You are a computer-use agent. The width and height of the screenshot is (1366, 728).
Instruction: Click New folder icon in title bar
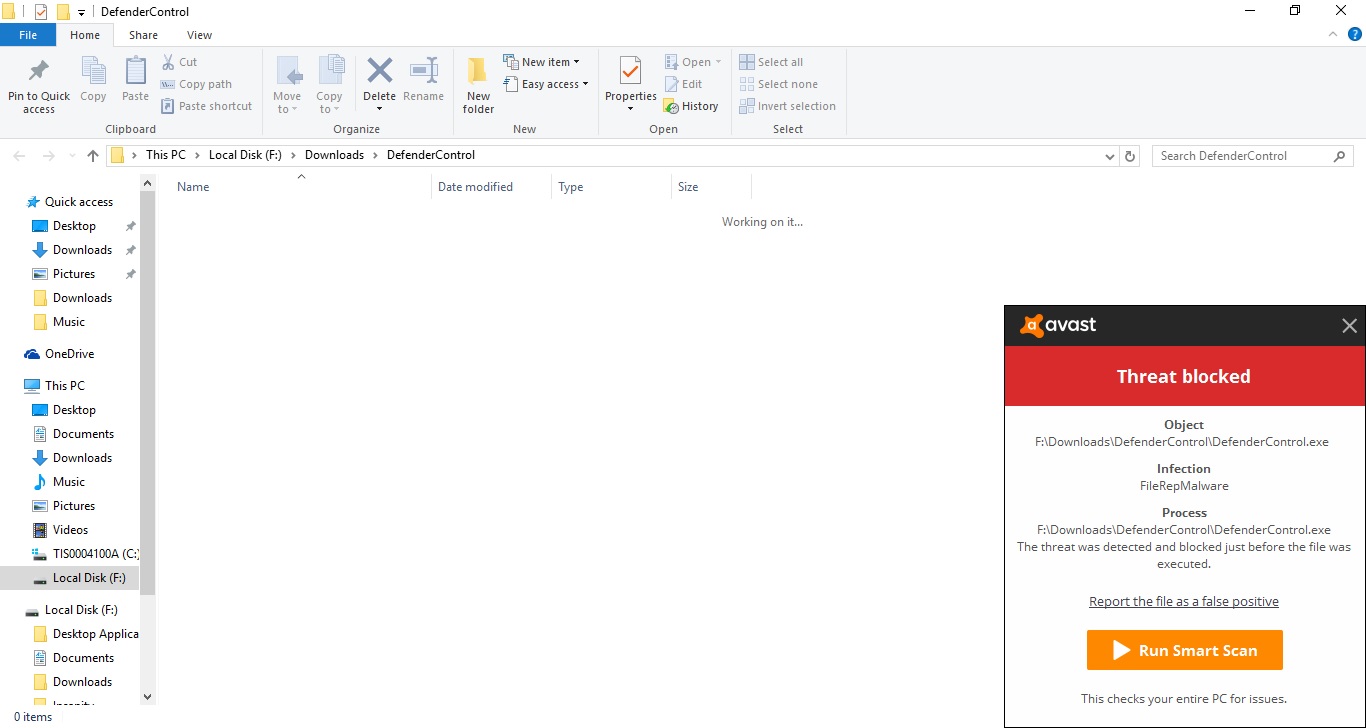[x=63, y=12]
